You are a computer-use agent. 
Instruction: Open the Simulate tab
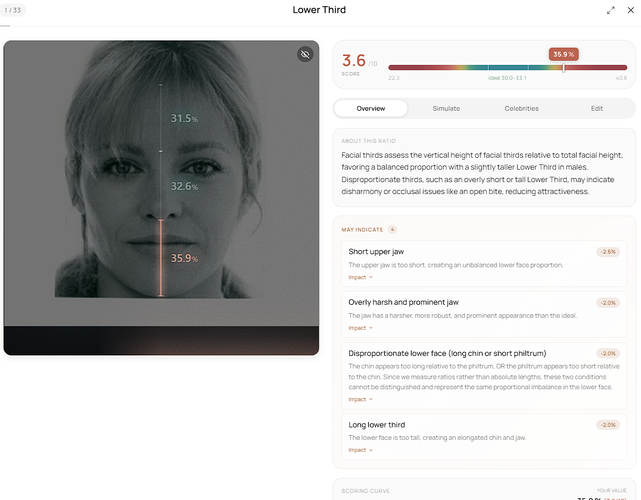446,108
